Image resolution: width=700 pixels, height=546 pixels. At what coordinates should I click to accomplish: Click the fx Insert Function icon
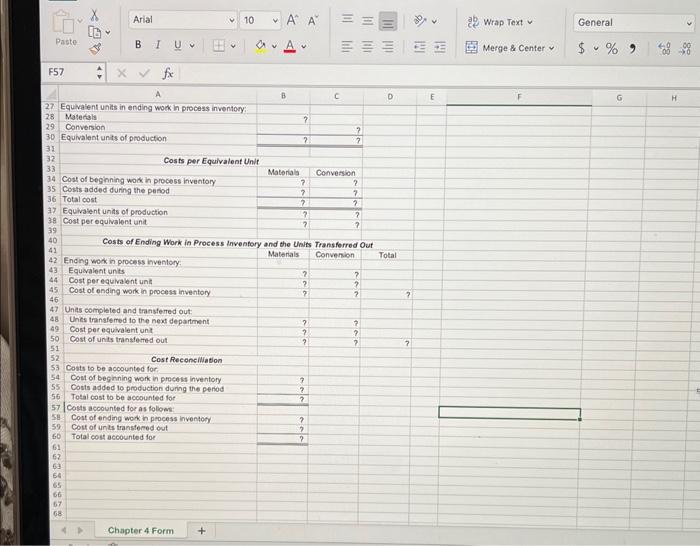(x=168, y=73)
